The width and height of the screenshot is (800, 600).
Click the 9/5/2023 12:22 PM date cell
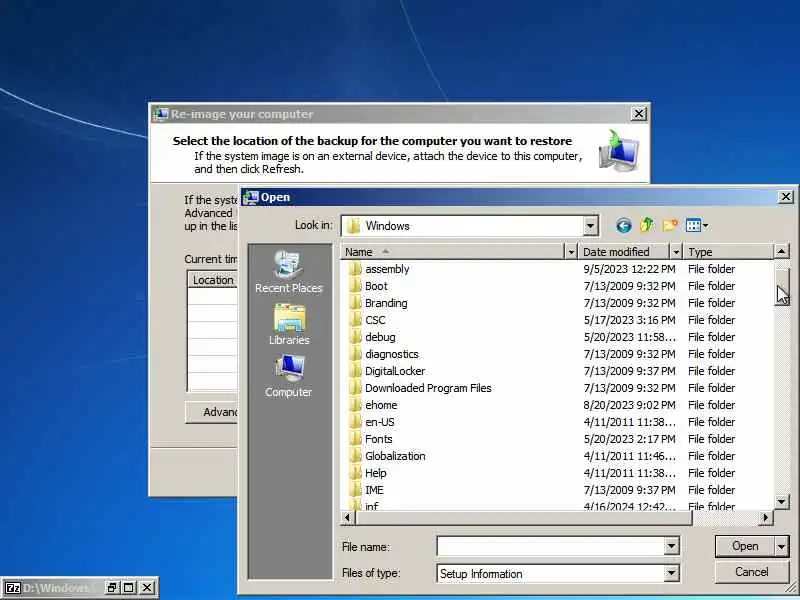(629, 269)
